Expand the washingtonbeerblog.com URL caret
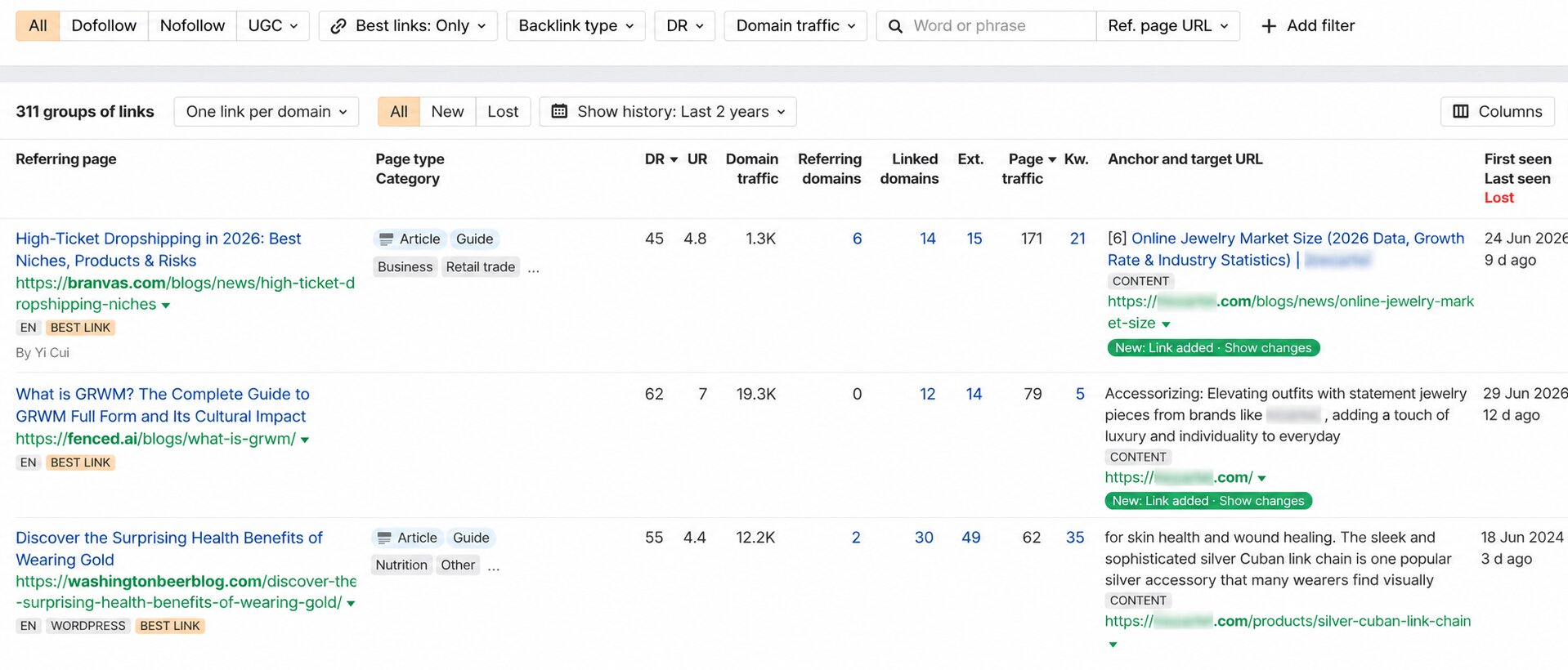 (x=351, y=604)
